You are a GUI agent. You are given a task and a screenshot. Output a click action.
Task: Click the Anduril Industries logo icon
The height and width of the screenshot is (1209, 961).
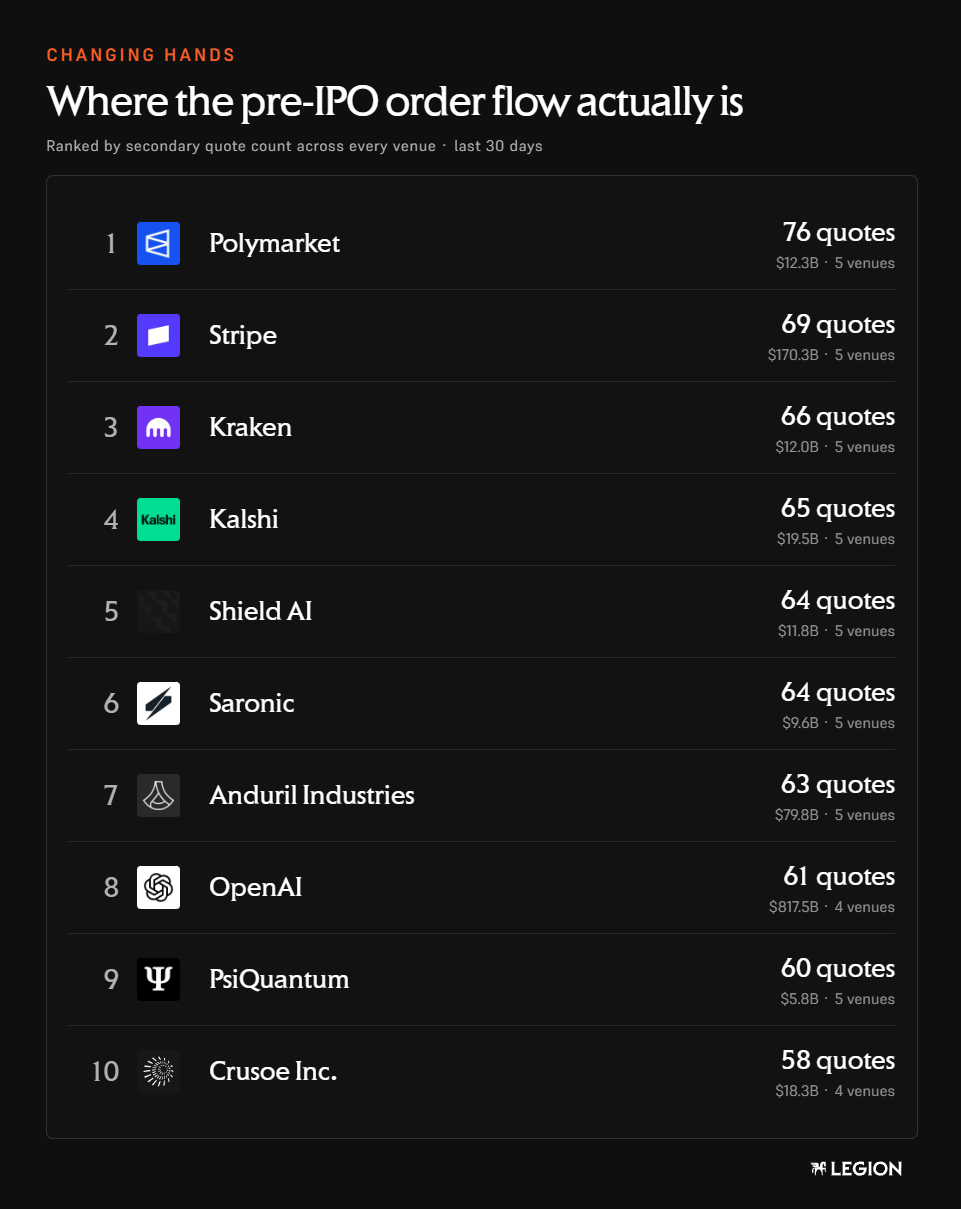(x=158, y=795)
